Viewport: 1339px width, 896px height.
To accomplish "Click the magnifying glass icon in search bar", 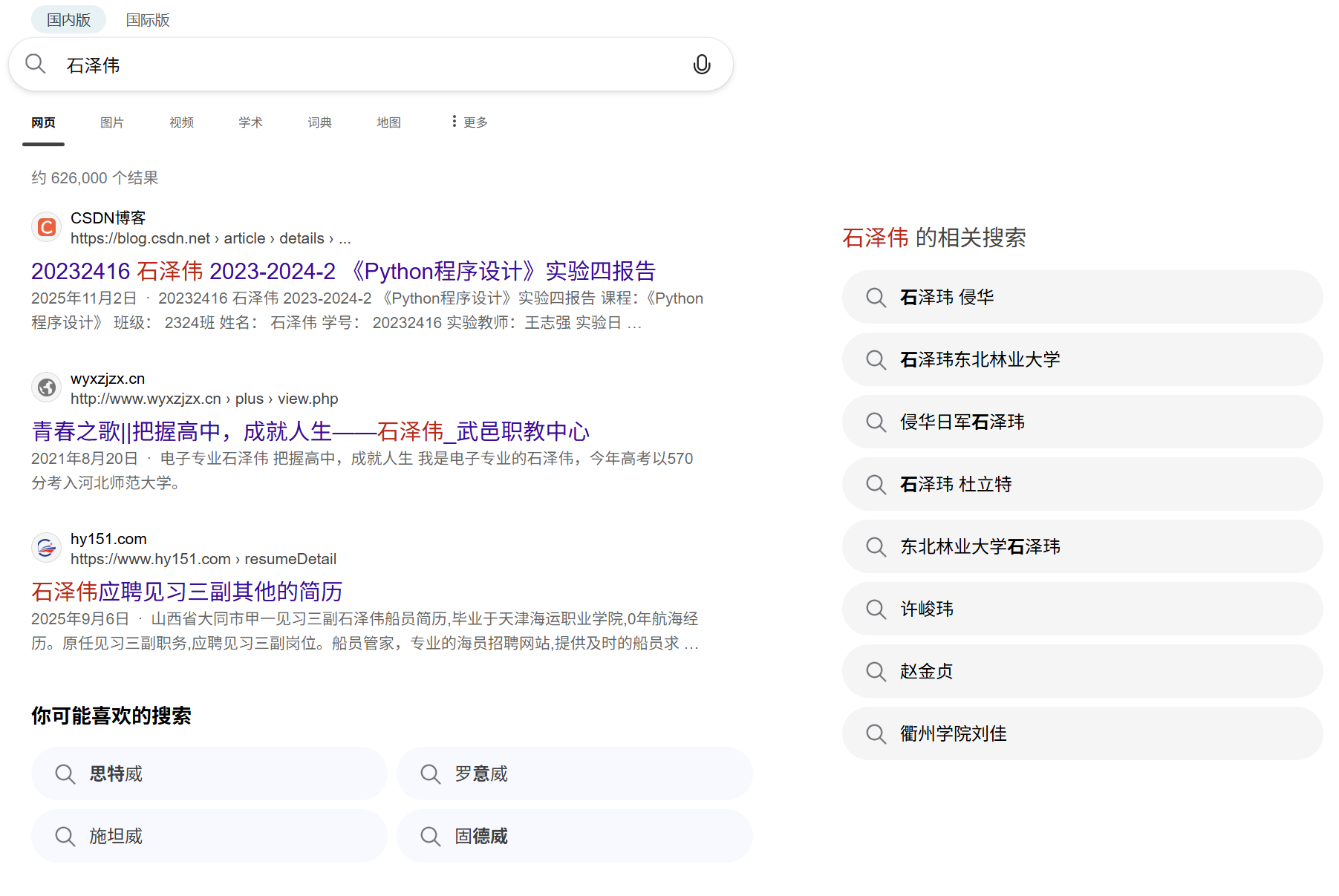I will point(36,64).
